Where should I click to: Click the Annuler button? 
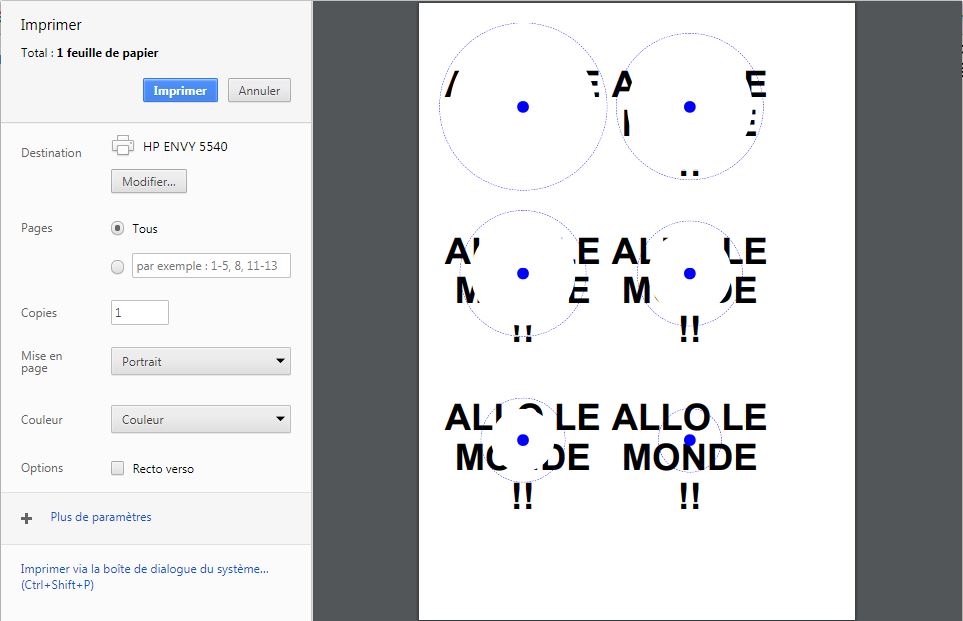[259, 90]
